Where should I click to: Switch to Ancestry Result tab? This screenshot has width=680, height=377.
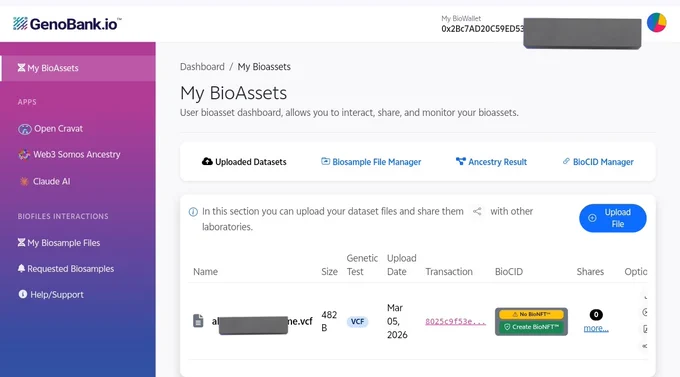click(491, 162)
